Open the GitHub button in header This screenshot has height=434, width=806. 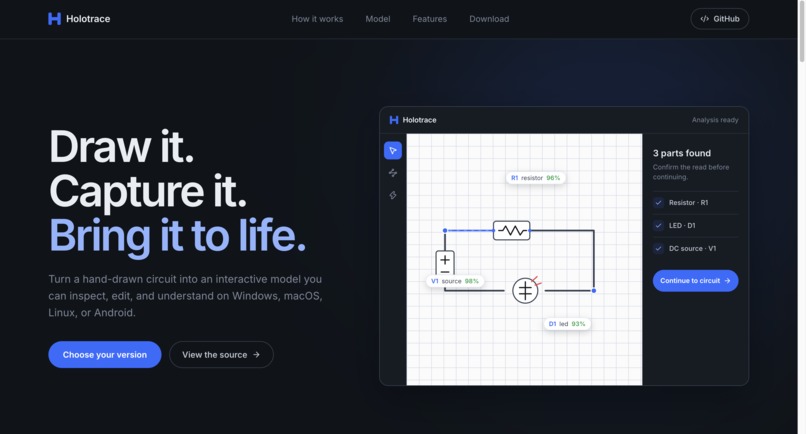point(720,19)
